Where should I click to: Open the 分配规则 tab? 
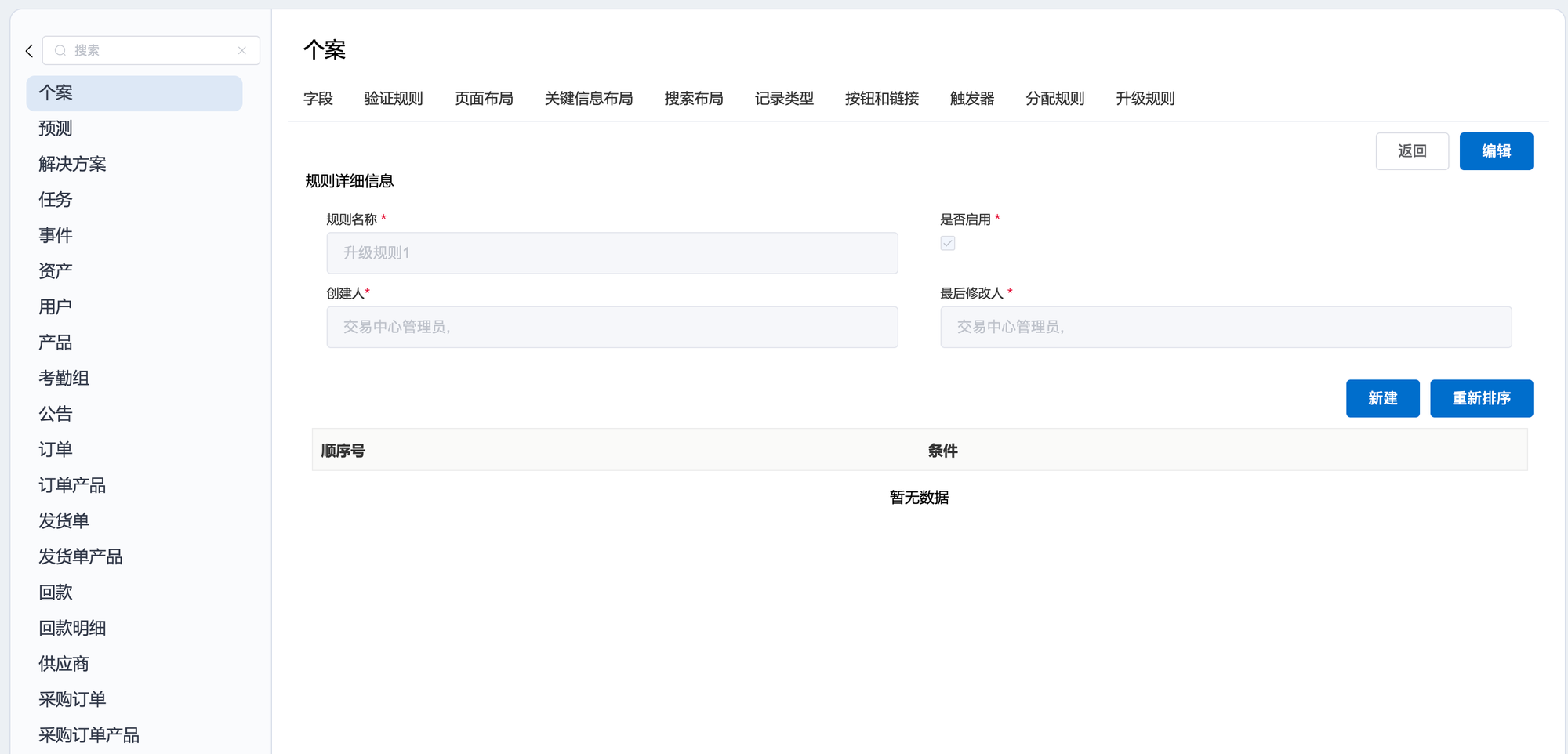[x=1054, y=99]
